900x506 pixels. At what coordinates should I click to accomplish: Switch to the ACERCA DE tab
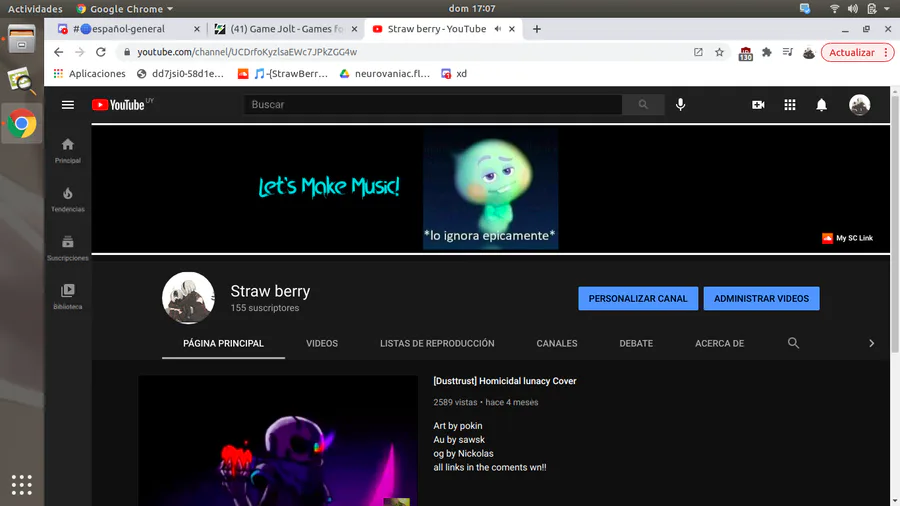point(719,343)
